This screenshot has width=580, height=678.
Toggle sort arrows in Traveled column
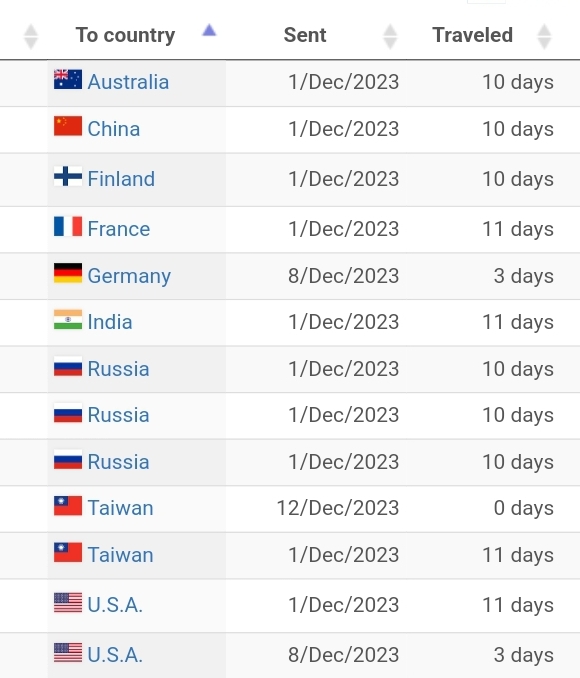tap(544, 37)
